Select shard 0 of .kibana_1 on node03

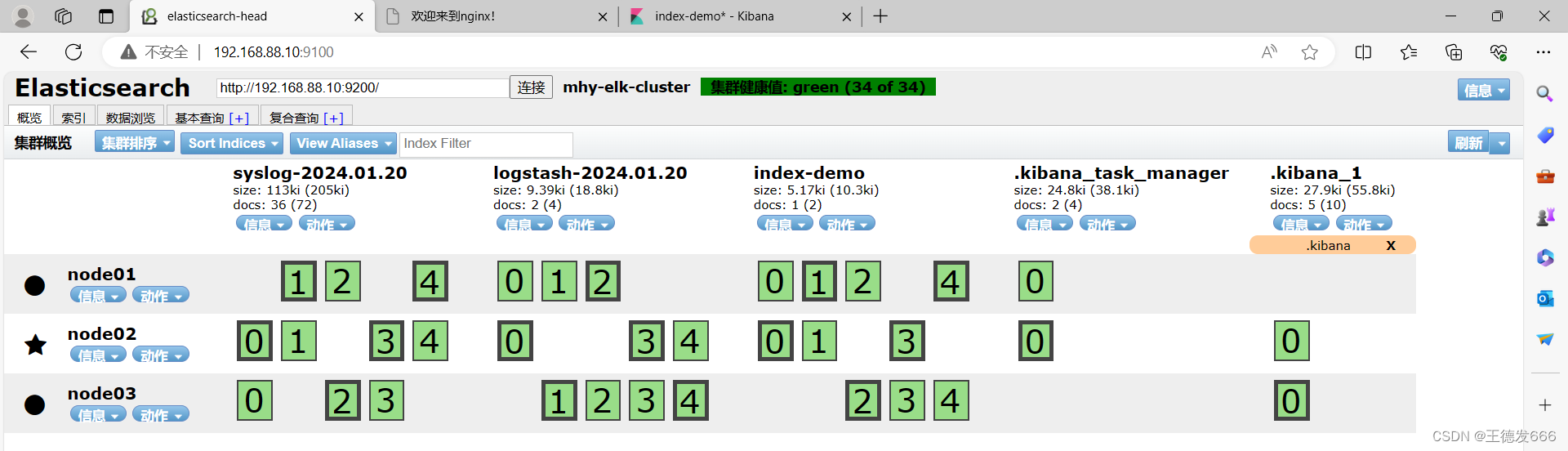[x=1291, y=401]
